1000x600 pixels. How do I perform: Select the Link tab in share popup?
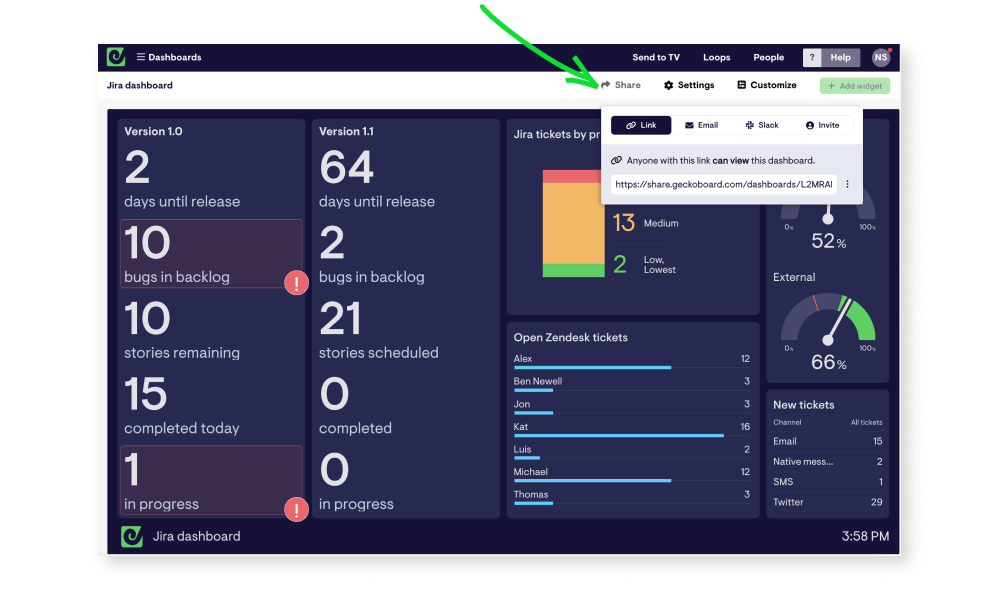[x=641, y=125]
